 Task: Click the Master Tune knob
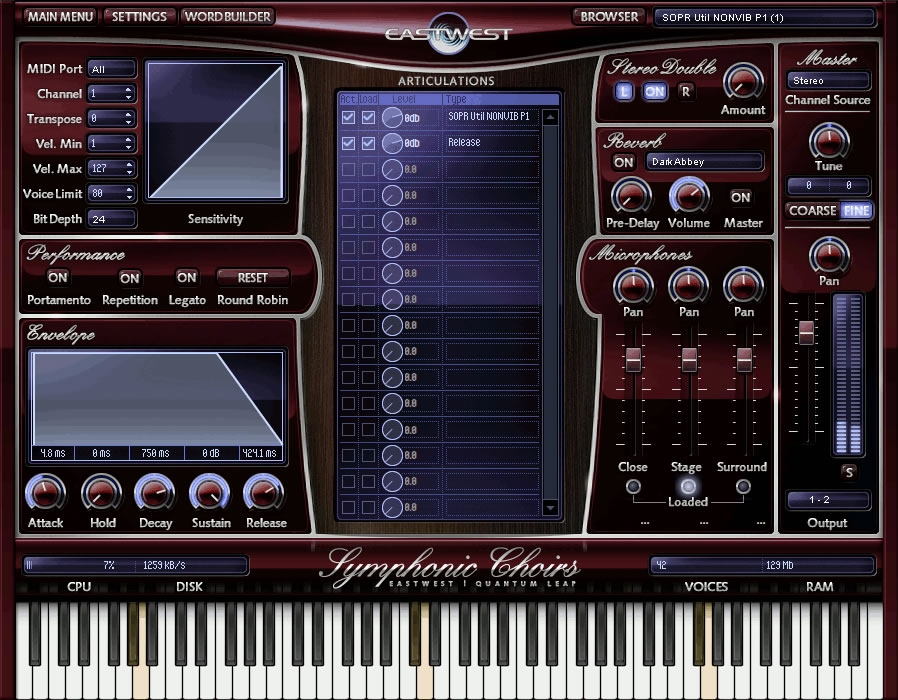point(828,141)
